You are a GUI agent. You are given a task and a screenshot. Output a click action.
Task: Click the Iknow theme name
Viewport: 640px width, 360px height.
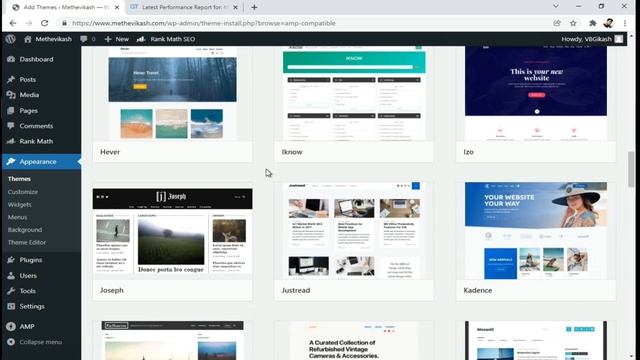(292, 152)
